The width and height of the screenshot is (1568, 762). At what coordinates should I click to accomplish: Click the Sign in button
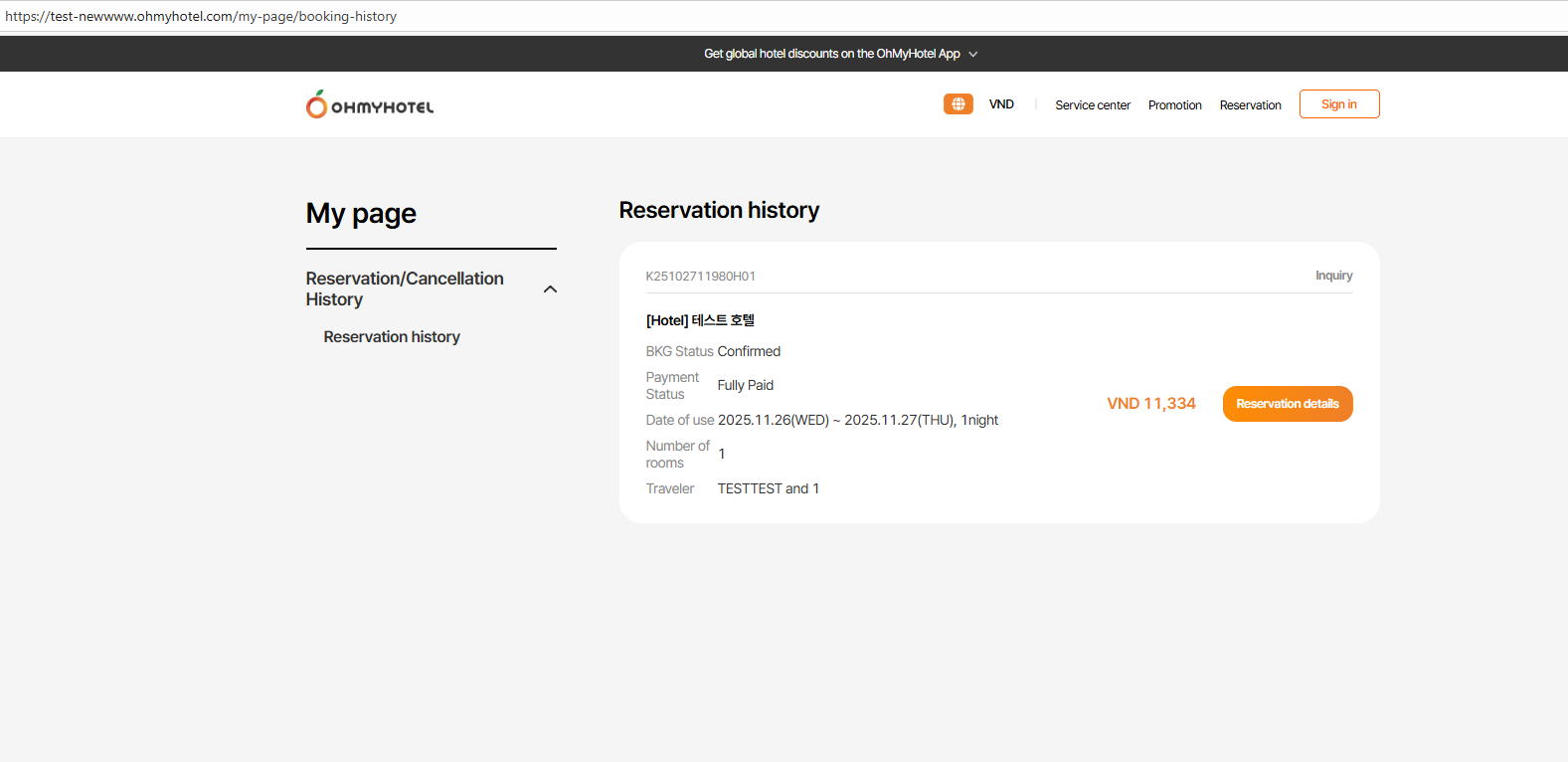tap(1338, 104)
